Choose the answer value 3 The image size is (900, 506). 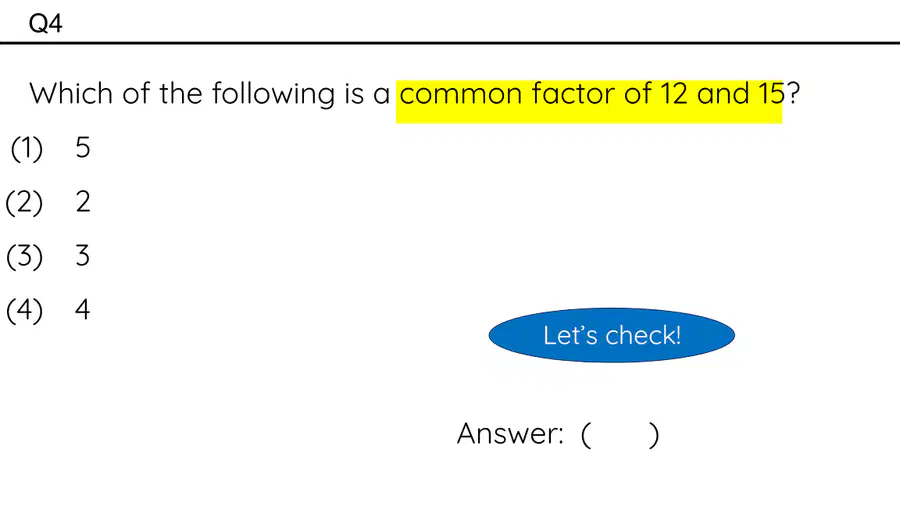click(x=83, y=255)
